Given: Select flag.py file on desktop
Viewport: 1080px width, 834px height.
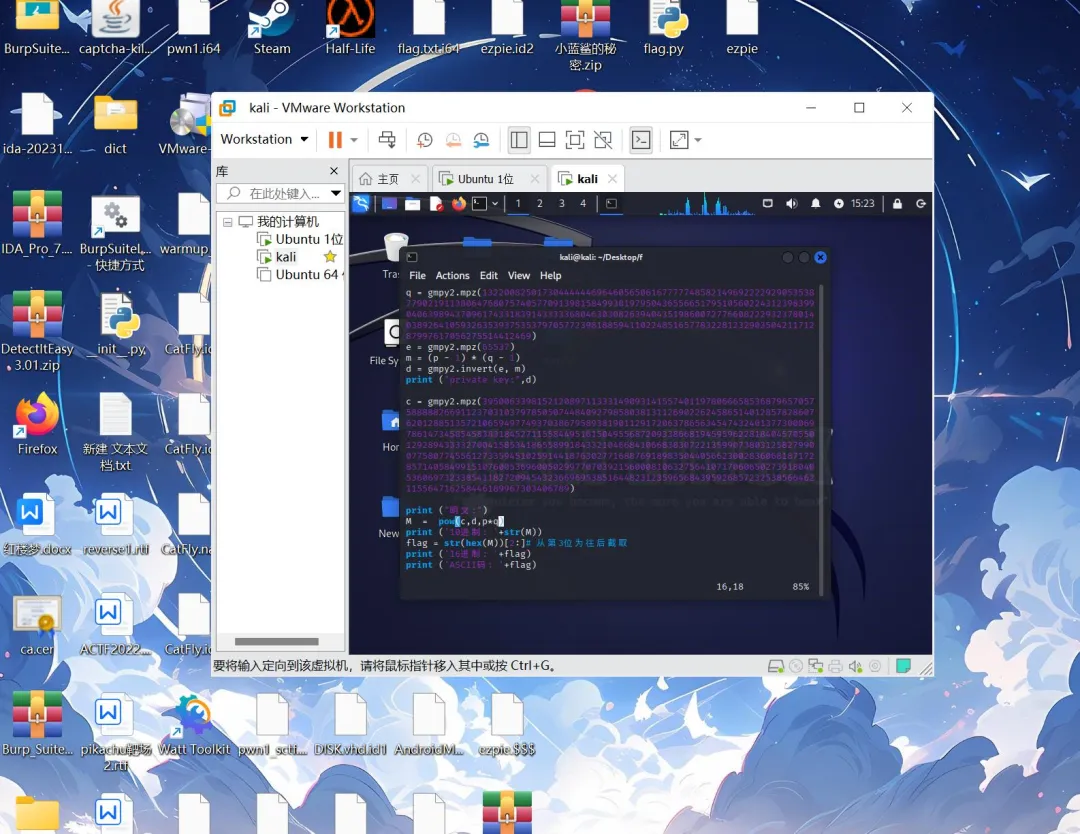Looking at the screenshot, I should 663,28.
